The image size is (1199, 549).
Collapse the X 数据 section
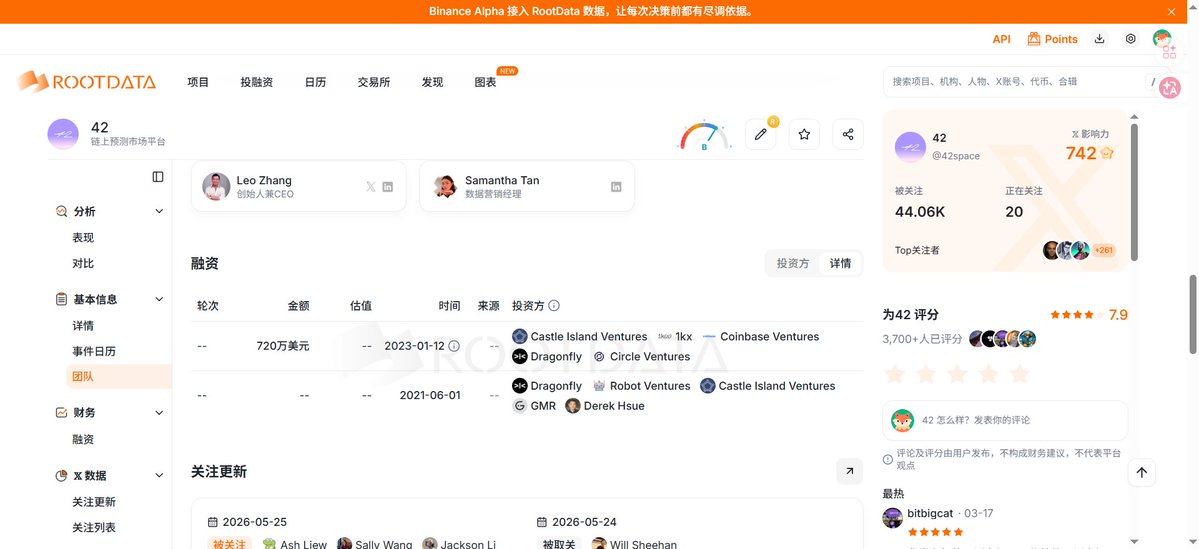[x=159, y=475]
